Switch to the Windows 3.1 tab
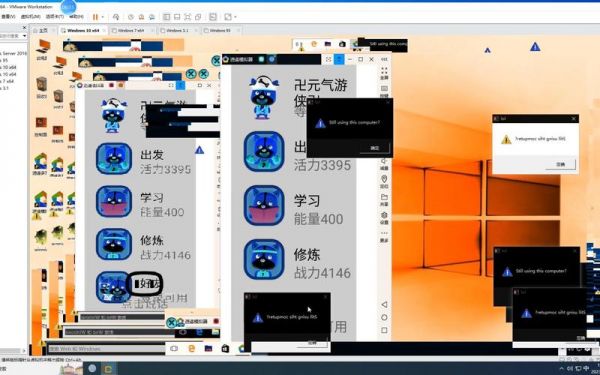Viewport: 600px width, 375px height. point(177,30)
